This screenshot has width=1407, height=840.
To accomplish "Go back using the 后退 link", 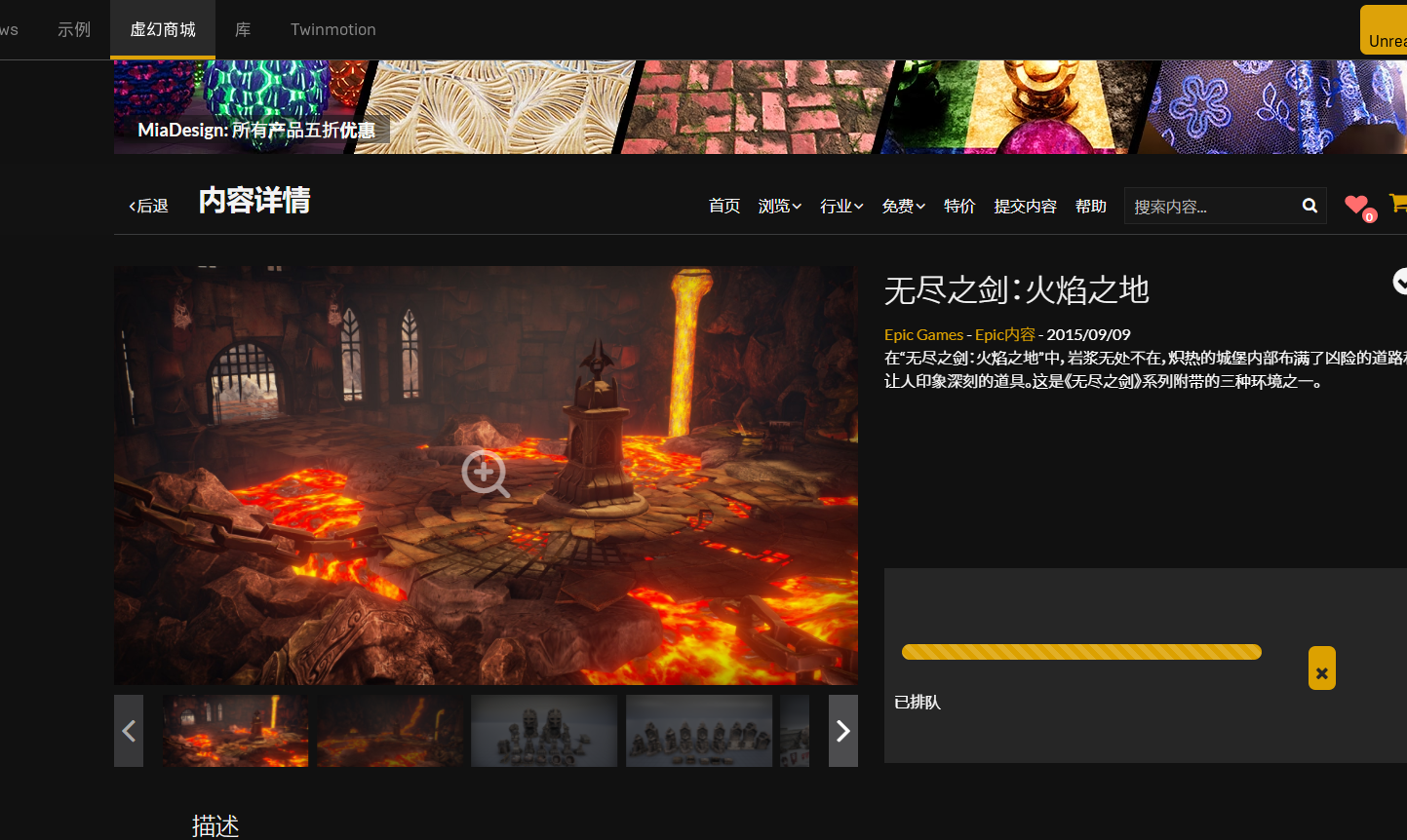I will (149, 206).
